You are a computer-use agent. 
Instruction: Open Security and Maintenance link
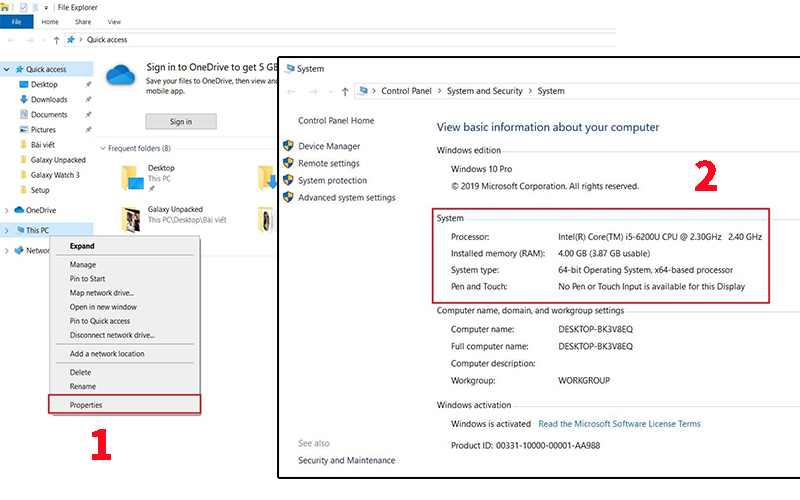click(346, 461)
